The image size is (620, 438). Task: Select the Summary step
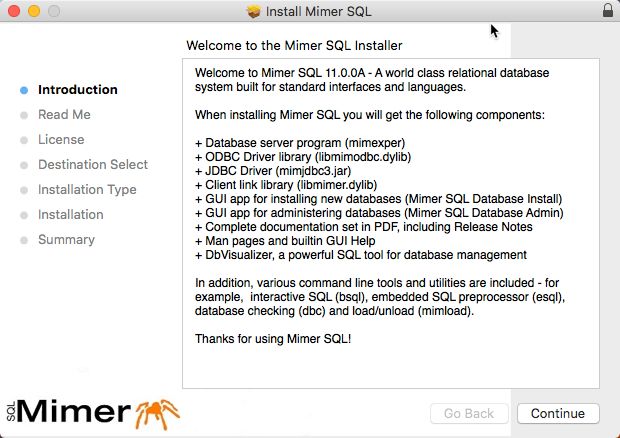point(66,240)
